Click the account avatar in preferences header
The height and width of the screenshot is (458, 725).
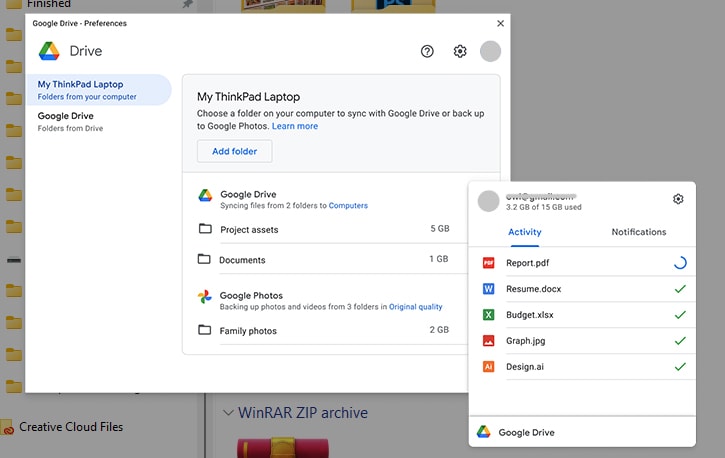tap(490, 51)
